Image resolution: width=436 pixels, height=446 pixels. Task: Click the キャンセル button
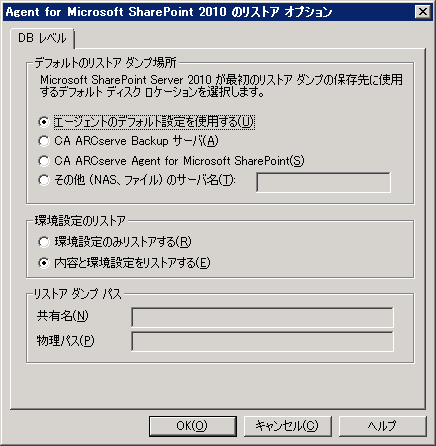point(287,426)
